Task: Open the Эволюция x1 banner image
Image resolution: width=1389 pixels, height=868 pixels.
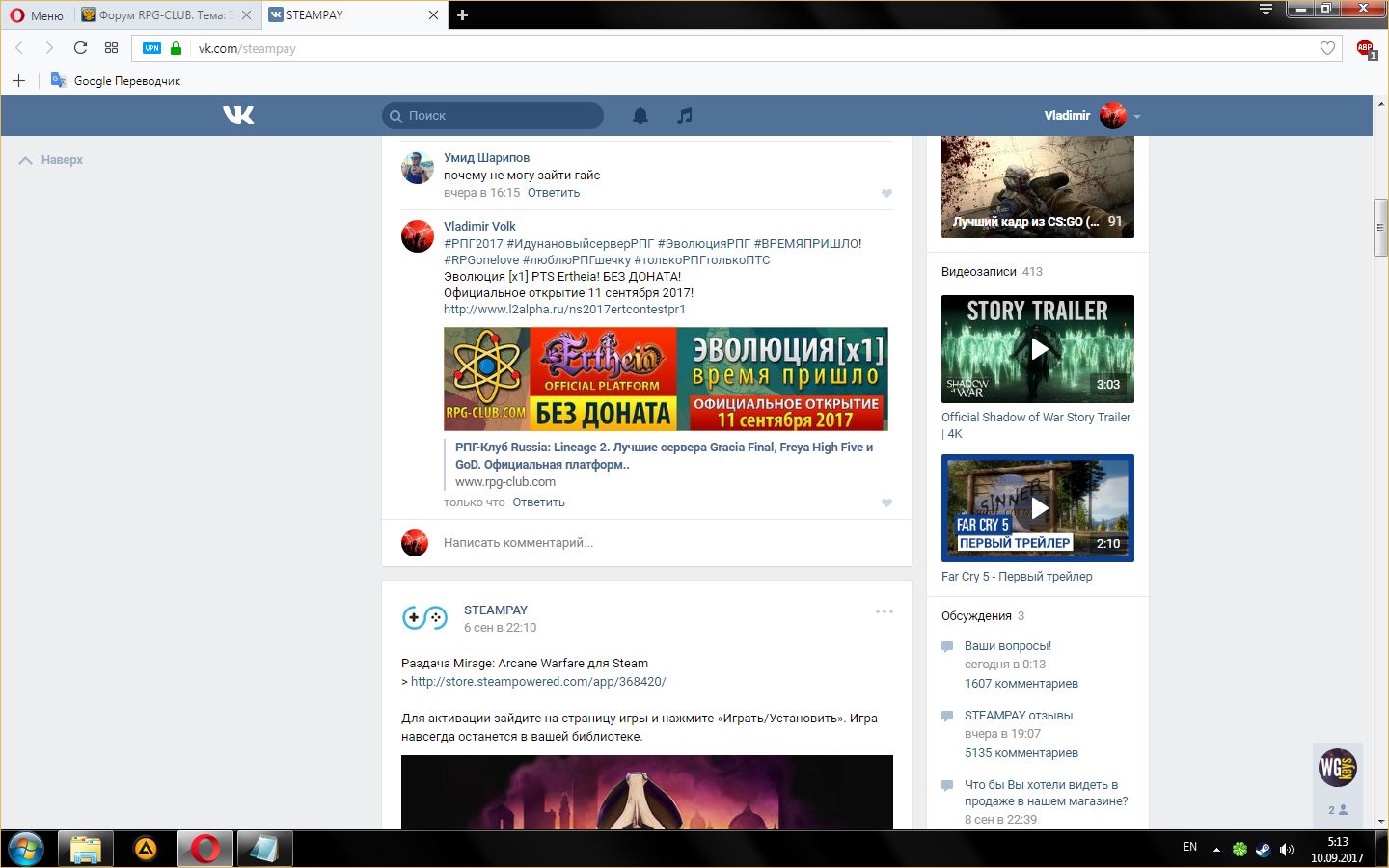Action: pyautogui.click(x=666, y=379)
